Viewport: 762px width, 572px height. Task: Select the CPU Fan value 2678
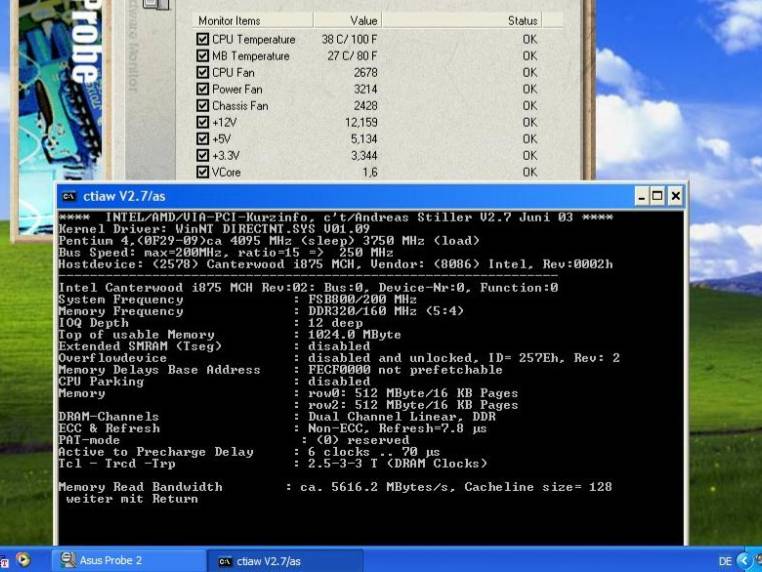(365, 72)
